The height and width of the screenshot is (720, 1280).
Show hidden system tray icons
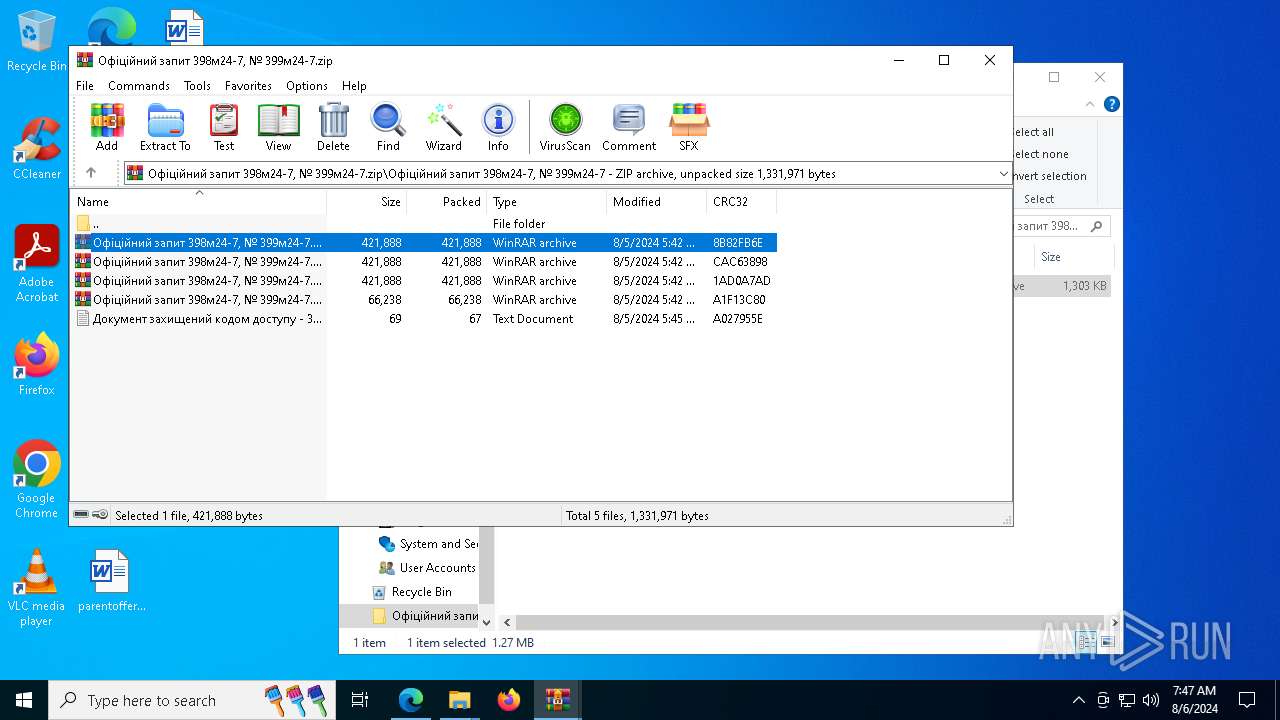(1078, 700)
